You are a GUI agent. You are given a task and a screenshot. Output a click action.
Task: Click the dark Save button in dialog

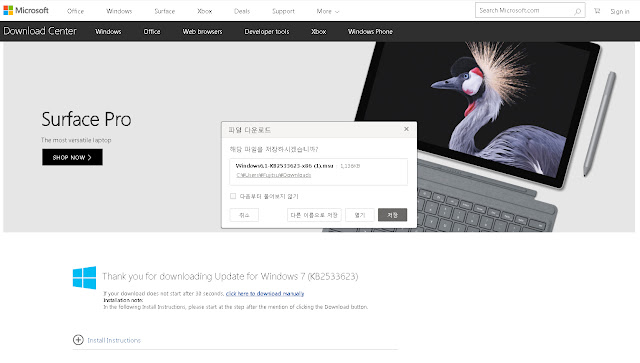pyautogui.click(x=392, y=215)
